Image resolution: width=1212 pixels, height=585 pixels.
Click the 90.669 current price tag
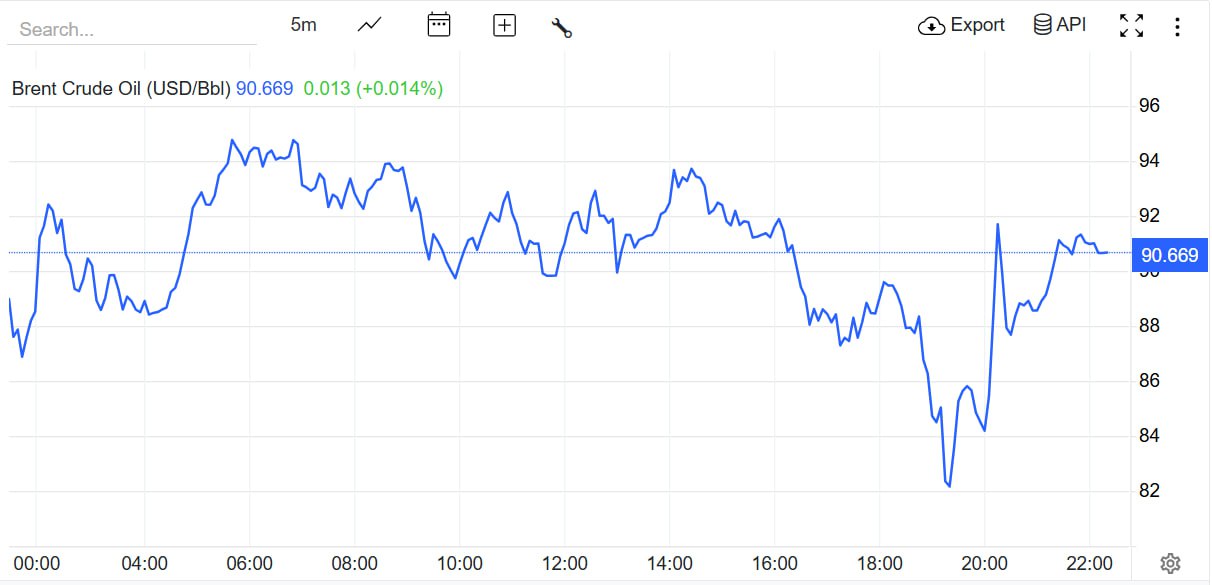click(1169, 255)
